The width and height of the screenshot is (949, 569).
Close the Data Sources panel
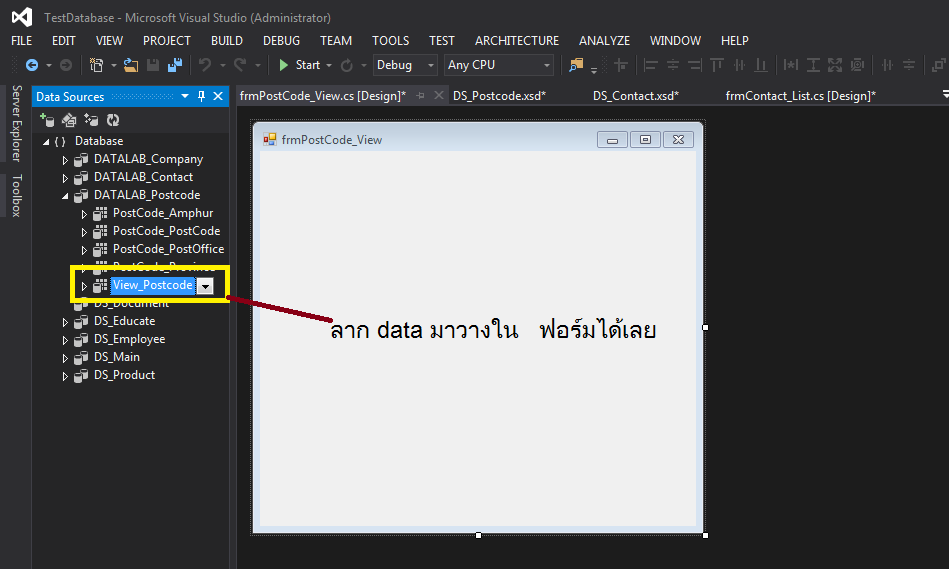(218, 96)
